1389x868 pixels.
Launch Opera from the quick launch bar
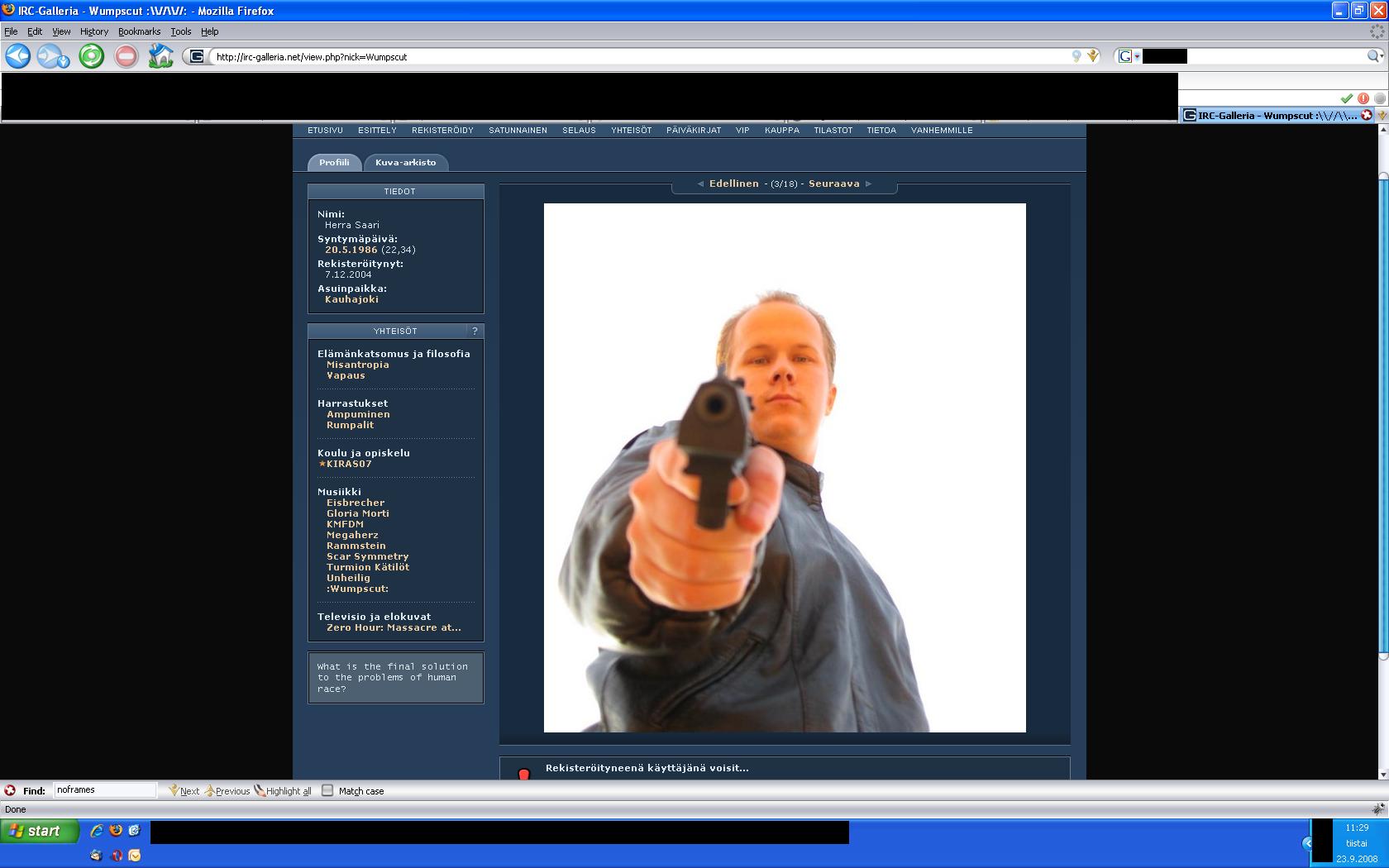point(116,856)
